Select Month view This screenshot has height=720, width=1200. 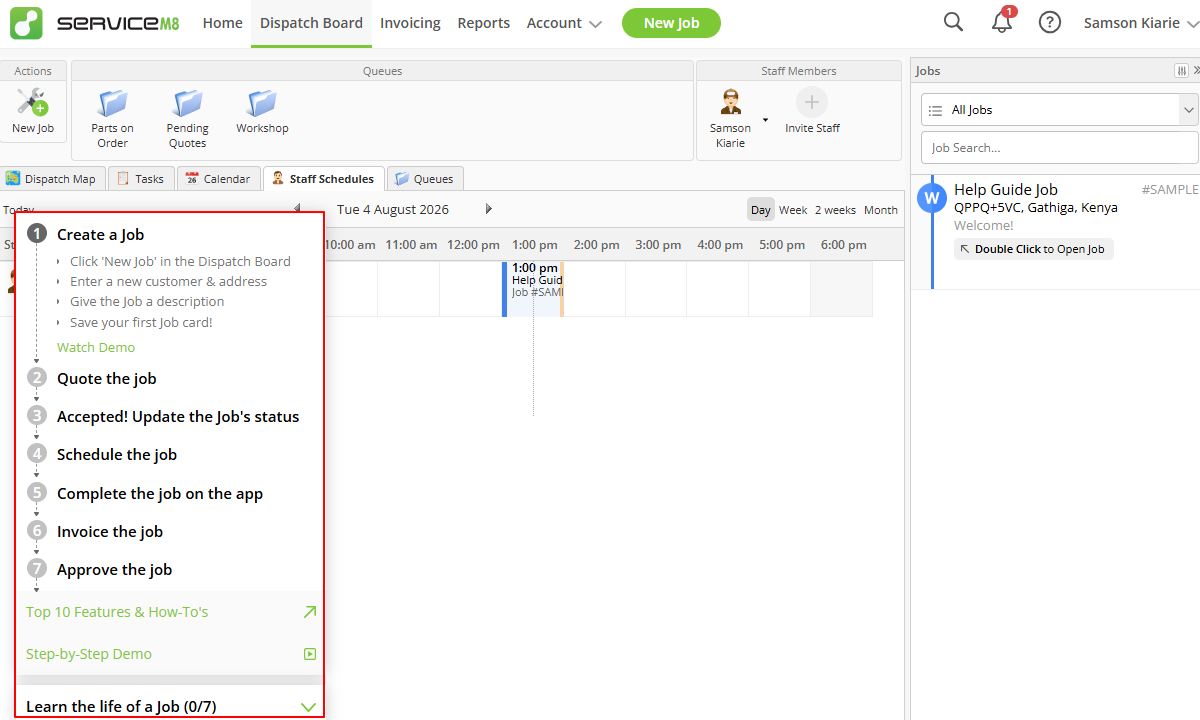tap(881, 210)
